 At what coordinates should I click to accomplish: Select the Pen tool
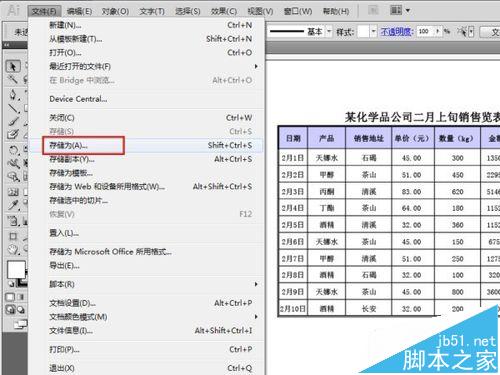click(13, 95)
